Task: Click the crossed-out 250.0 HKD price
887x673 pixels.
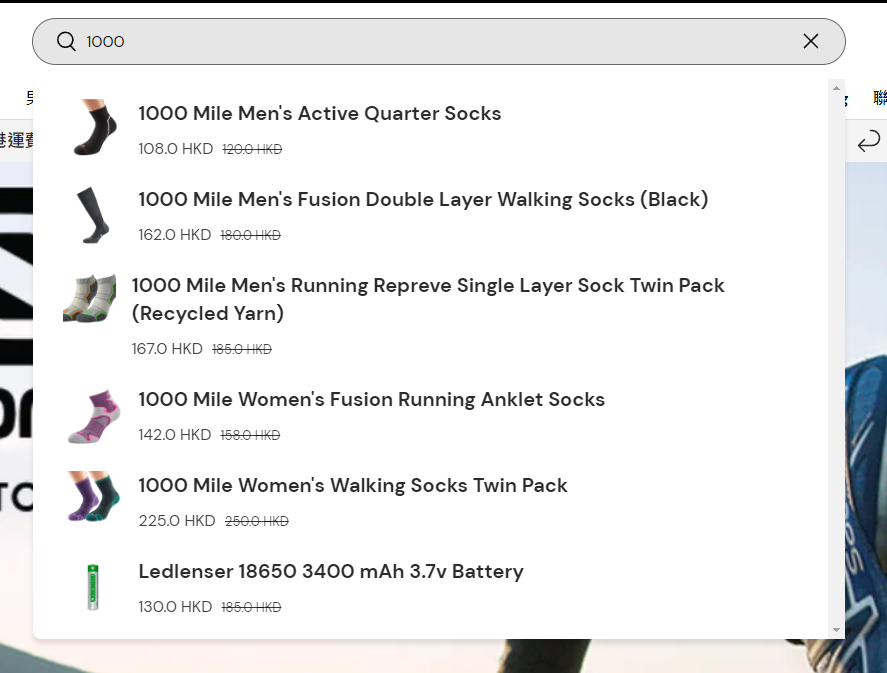Action: (x=257, y=521)
